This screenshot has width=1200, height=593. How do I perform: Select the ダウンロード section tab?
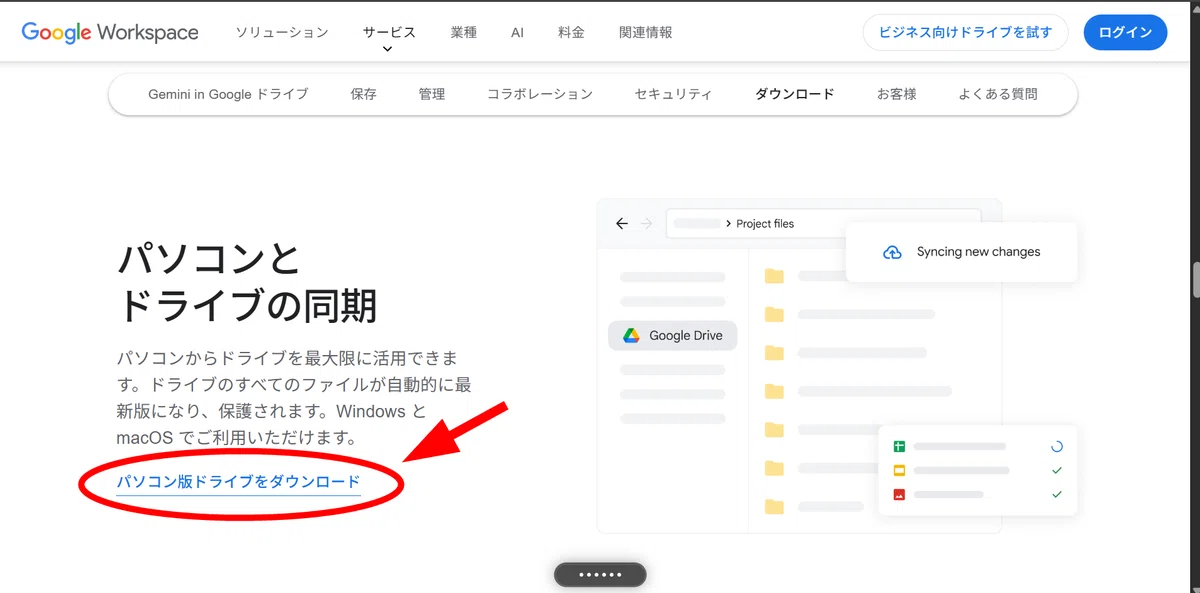pos(794,94)
